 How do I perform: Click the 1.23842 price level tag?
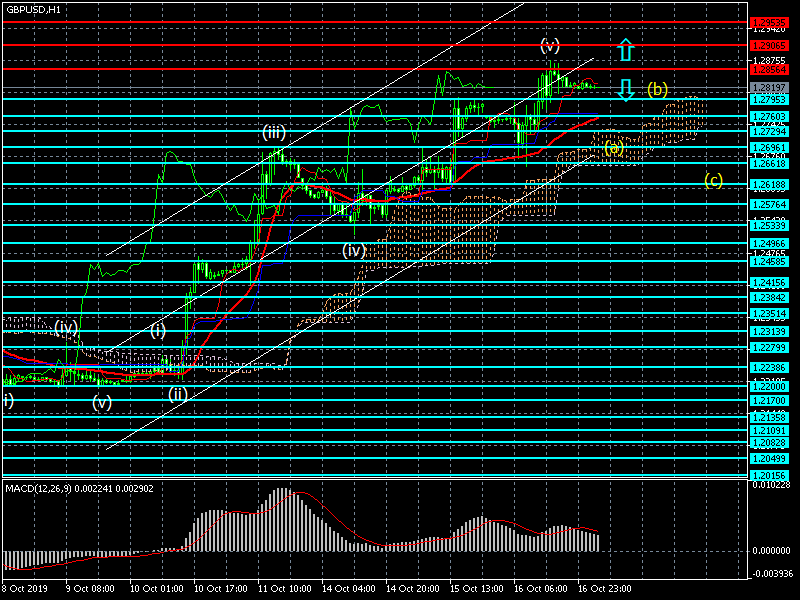click(x=769, y=297)
